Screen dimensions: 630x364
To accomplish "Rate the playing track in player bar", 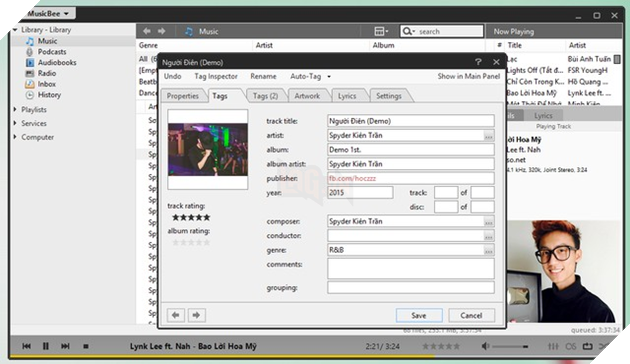I will pos(441,346).
